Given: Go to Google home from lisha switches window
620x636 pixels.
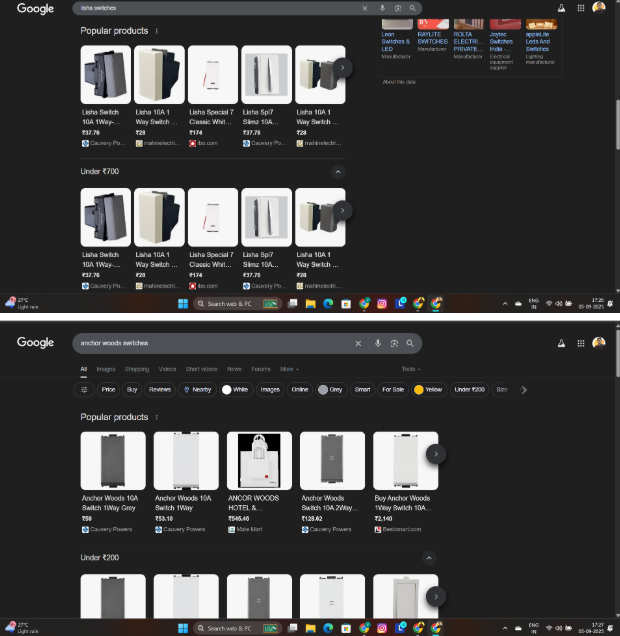Looking at the screenshot, I should (x=35, y=9).
